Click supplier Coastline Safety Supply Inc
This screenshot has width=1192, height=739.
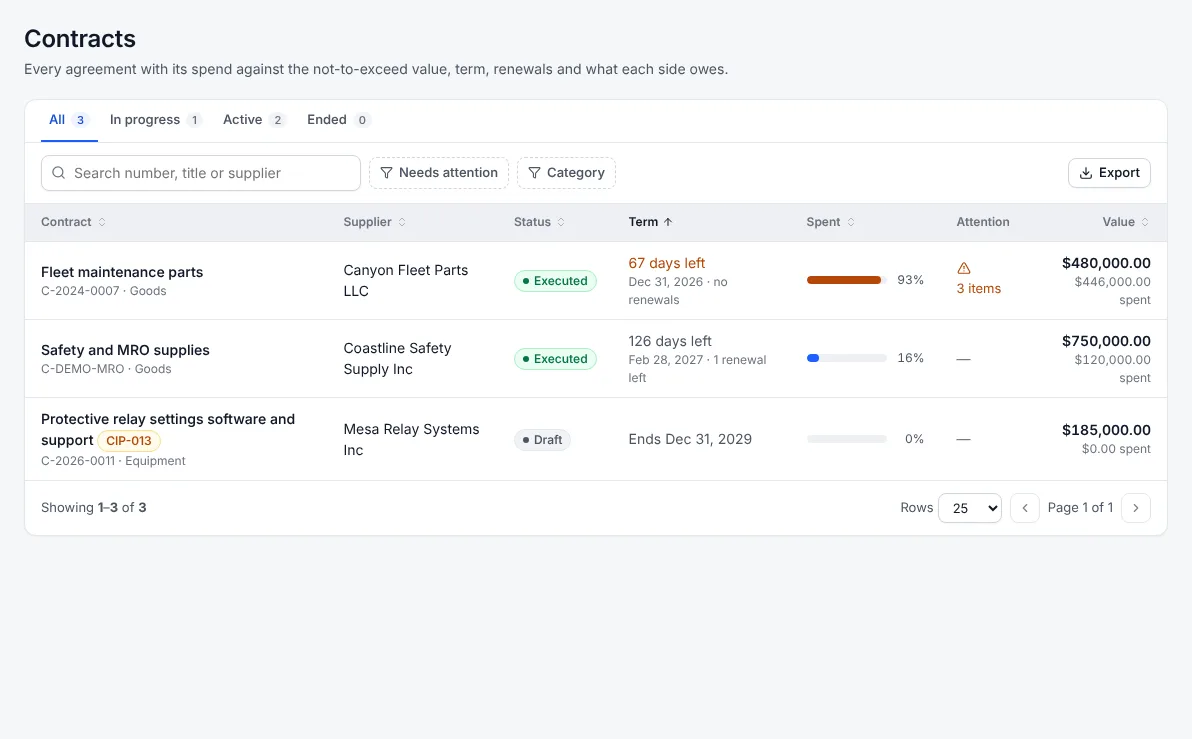tap(398, 359)
